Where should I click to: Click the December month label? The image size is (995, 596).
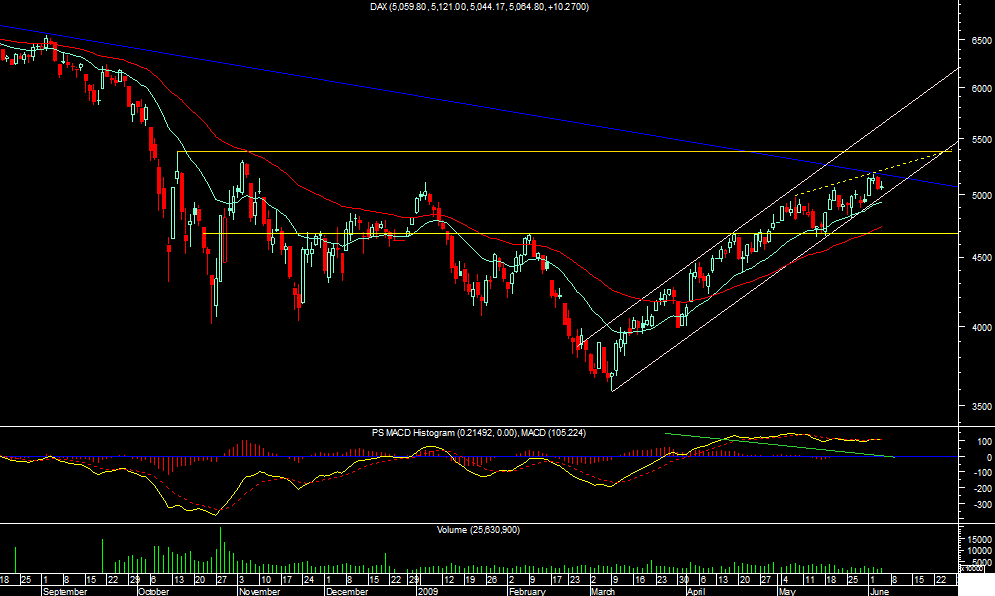point(346,591)
